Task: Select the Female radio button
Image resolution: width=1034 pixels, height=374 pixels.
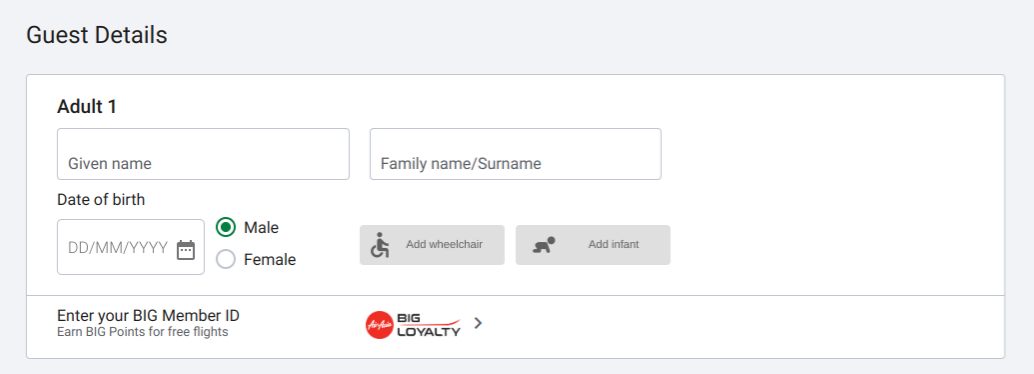Action: click(226, 259)
